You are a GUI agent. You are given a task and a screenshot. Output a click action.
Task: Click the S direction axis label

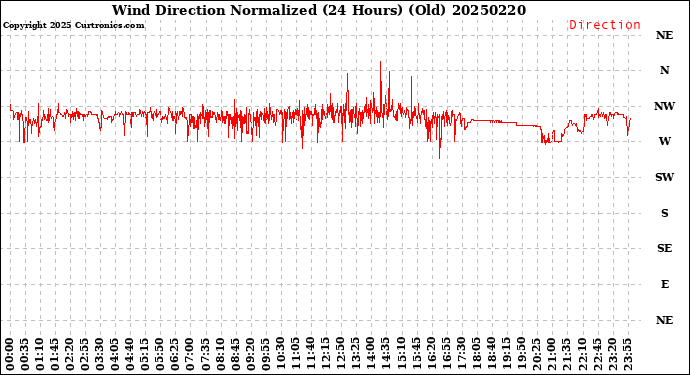(664, 213)
